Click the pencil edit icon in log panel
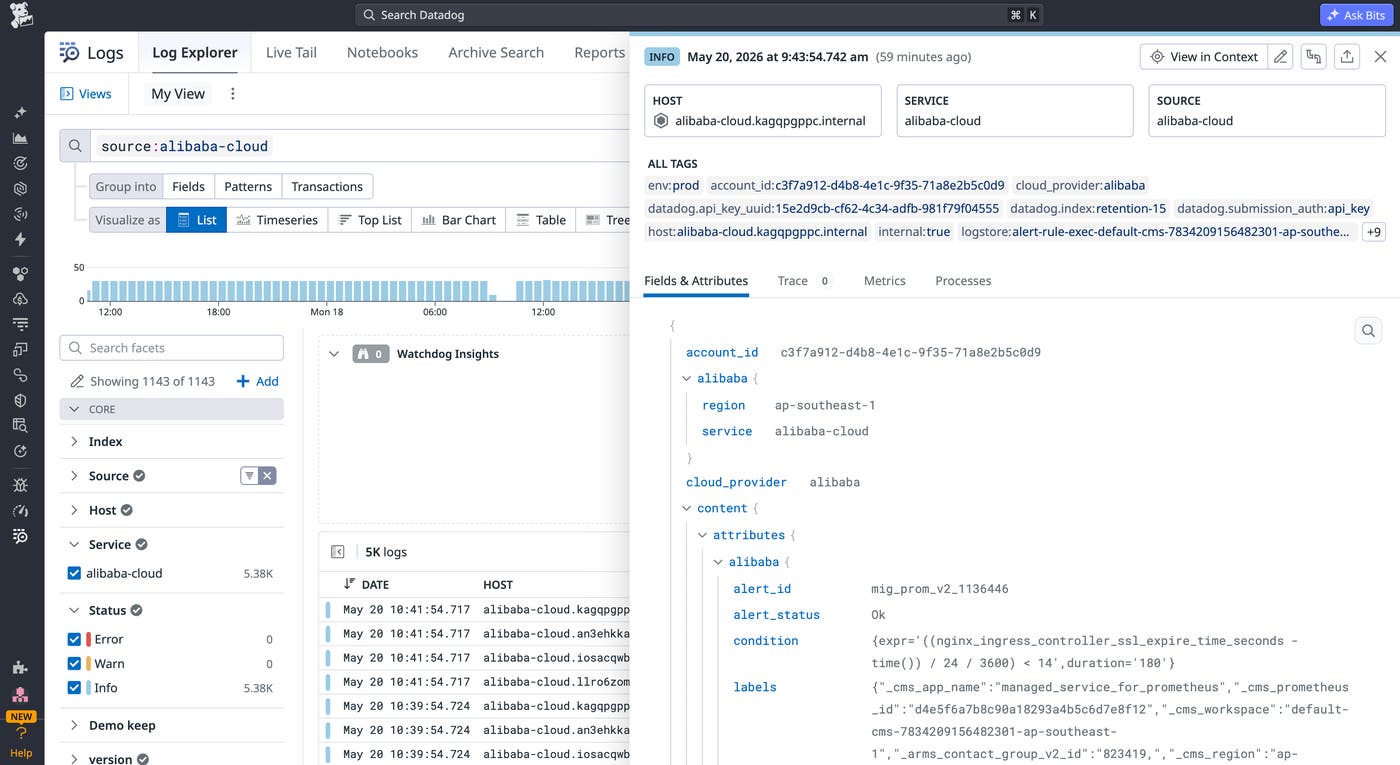 1281,57
